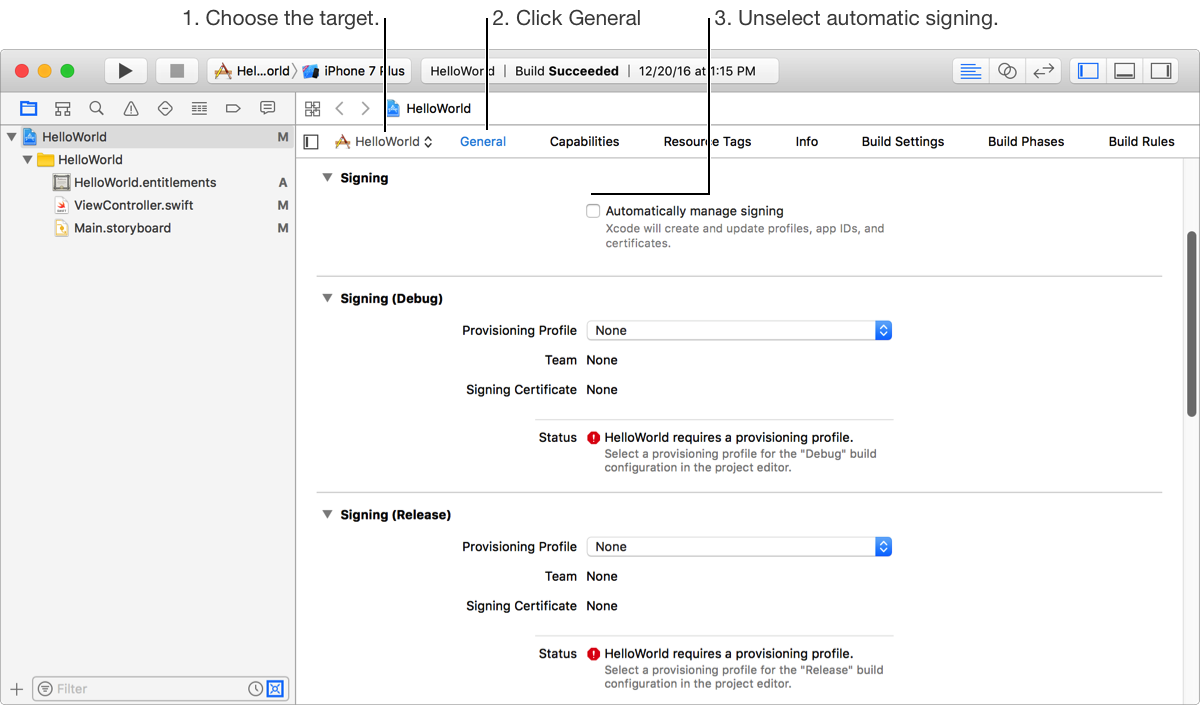1200x705 pixels.
Task: Click the Stop button in toolbar
Action: click(177, 71)
